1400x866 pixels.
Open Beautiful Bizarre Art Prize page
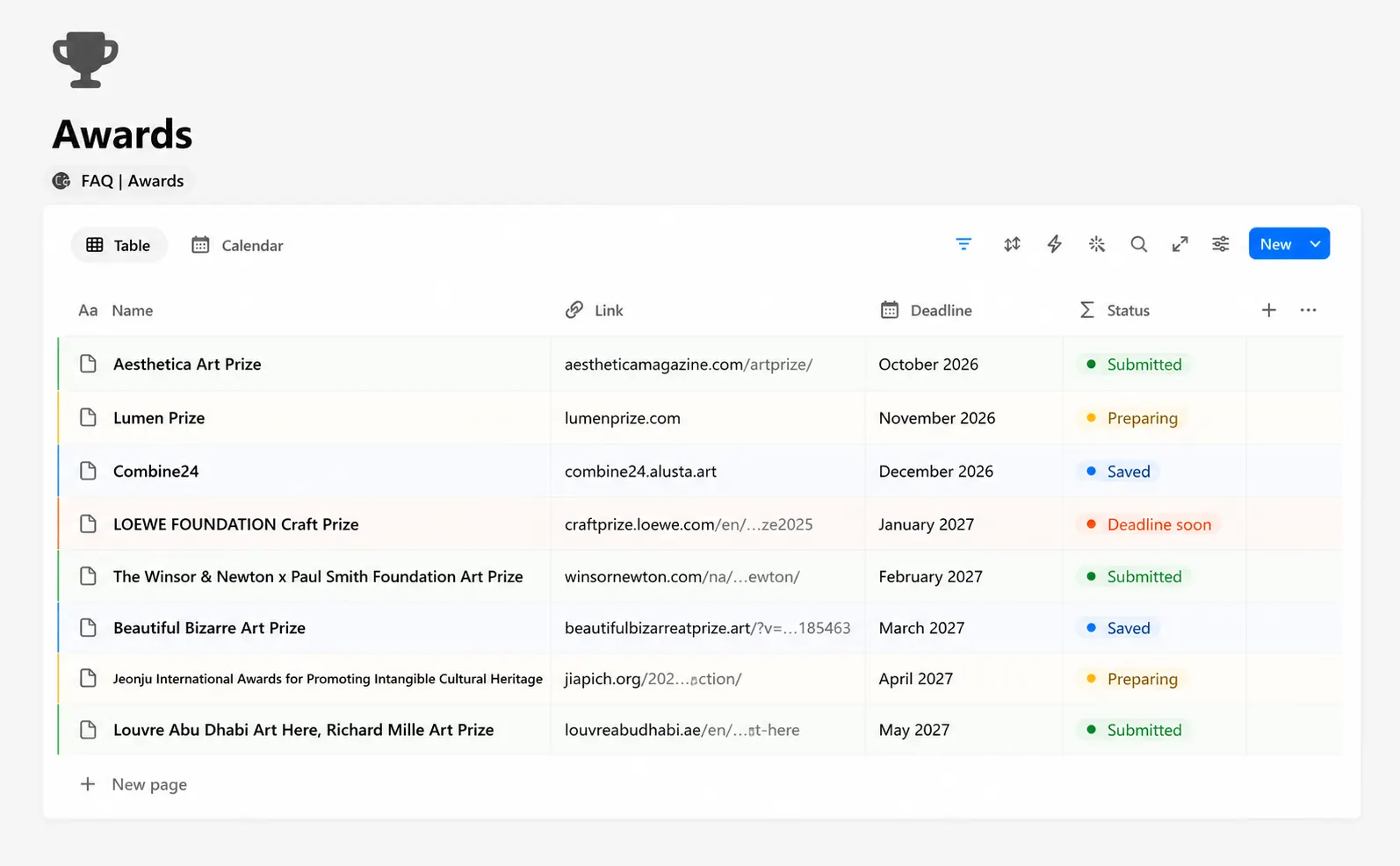pos(209,627)
